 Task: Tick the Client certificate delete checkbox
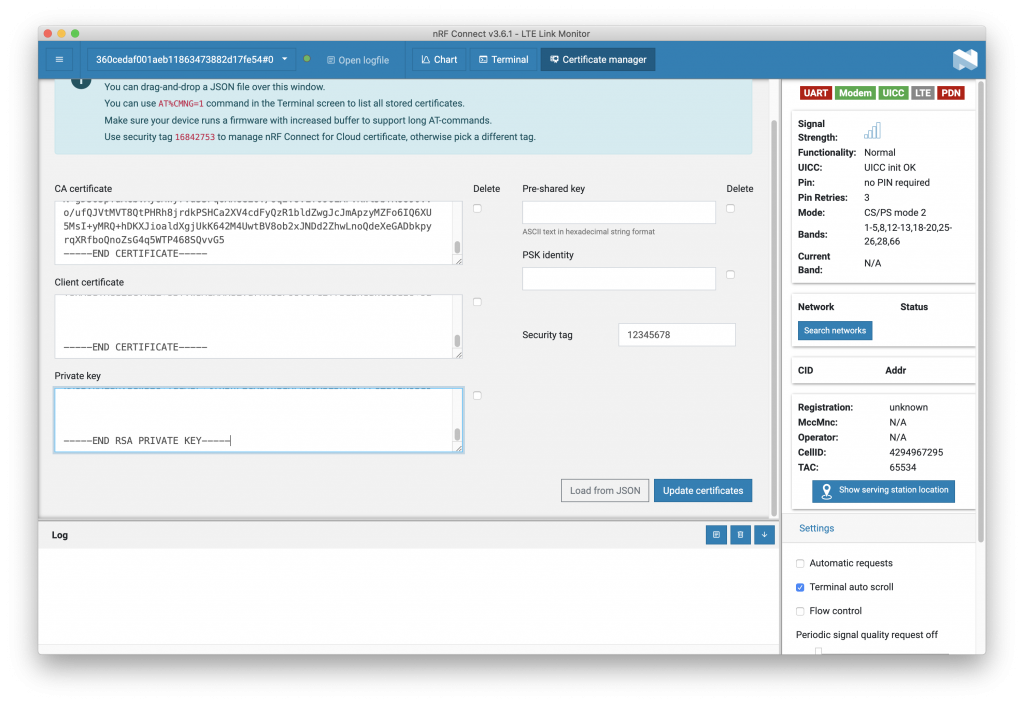coord(477,302)
